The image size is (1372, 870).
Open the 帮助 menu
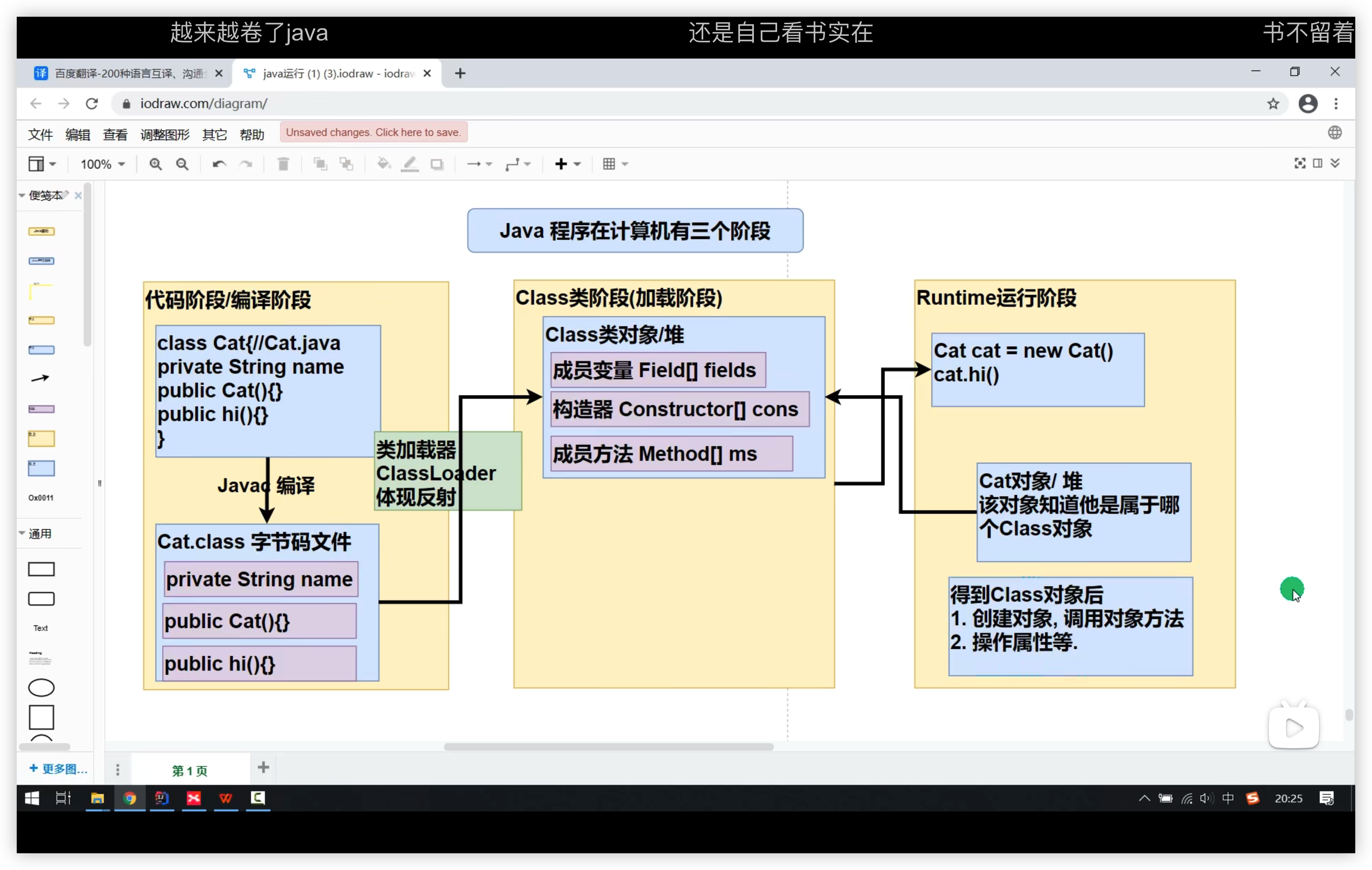252,134
